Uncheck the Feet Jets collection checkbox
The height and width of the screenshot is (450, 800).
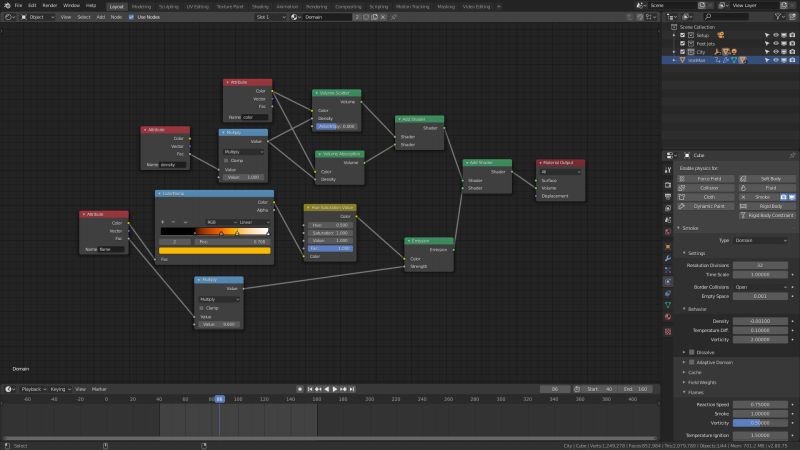click(x=682, y=43)
